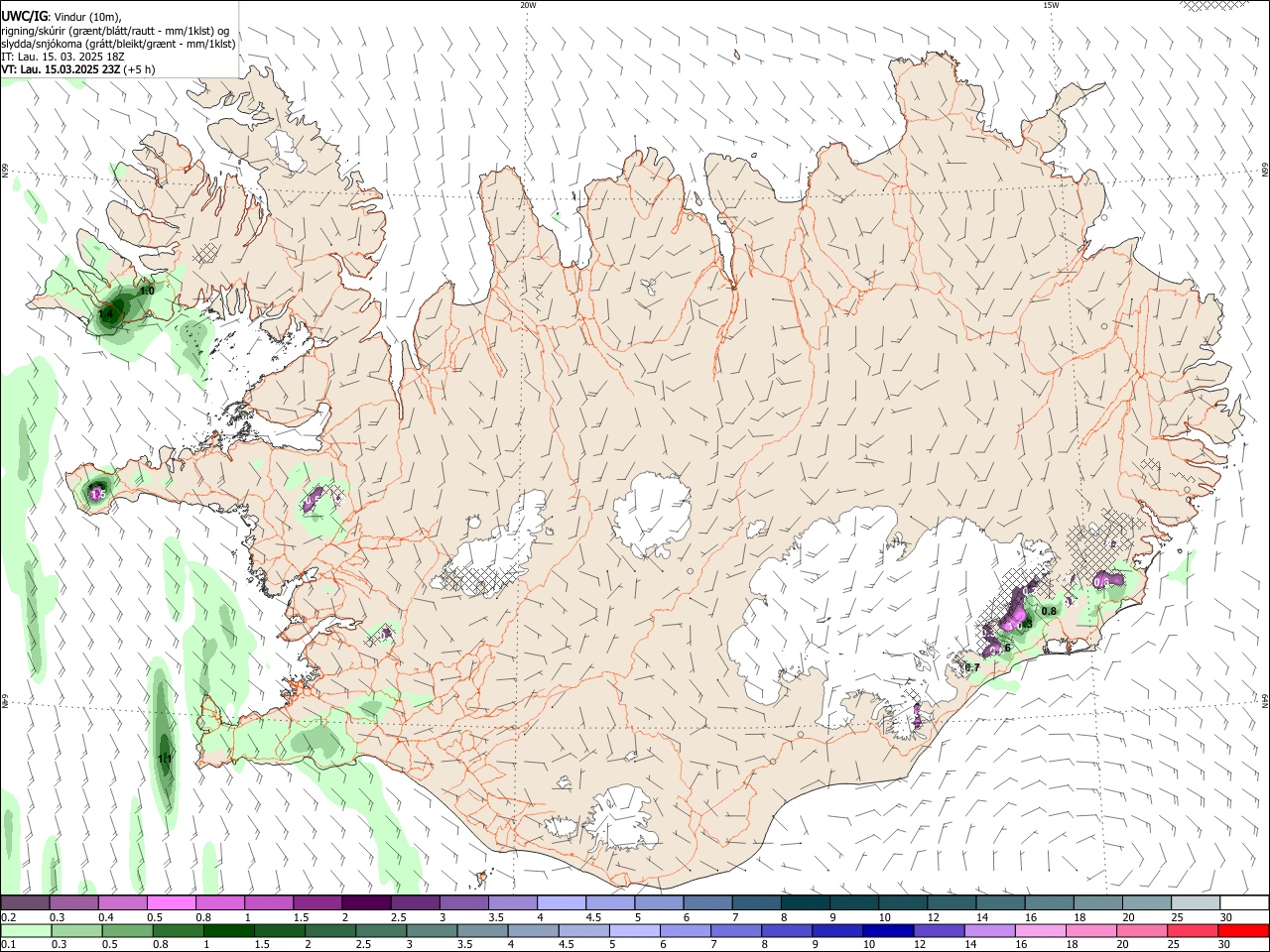Select the dark teal 8 snow legend swatch
This screenshot has width=1270, height=952.
click(805, 903)
